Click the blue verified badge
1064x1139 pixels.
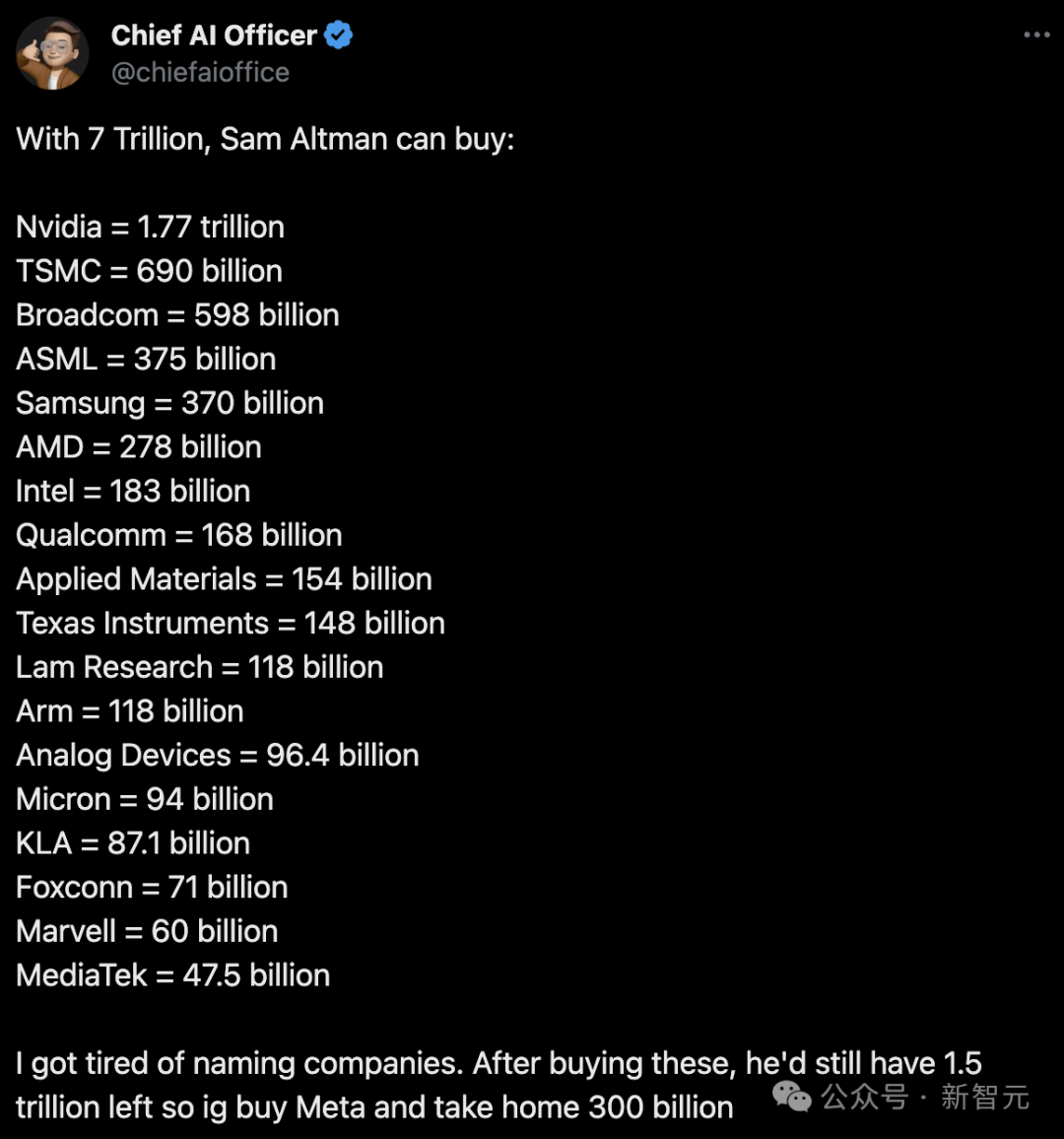coord(339,34)
